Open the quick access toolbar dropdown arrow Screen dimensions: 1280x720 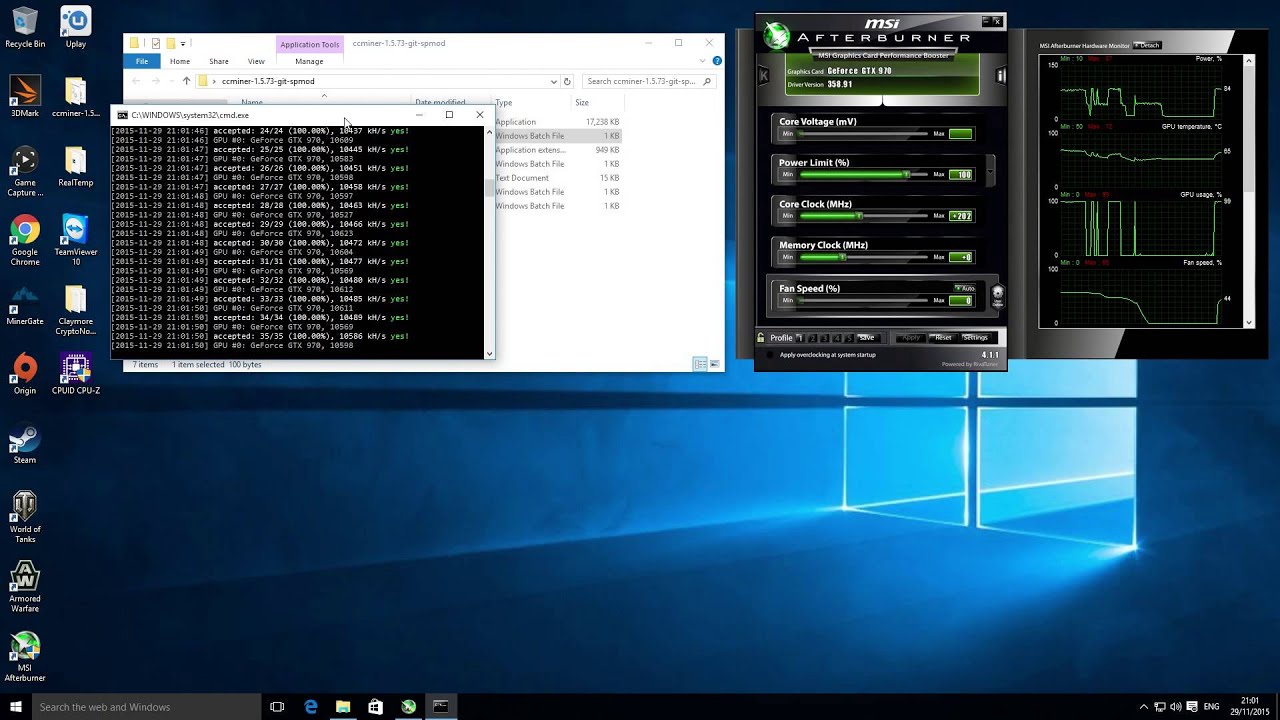pyautogui.click(x=184, y=43)
